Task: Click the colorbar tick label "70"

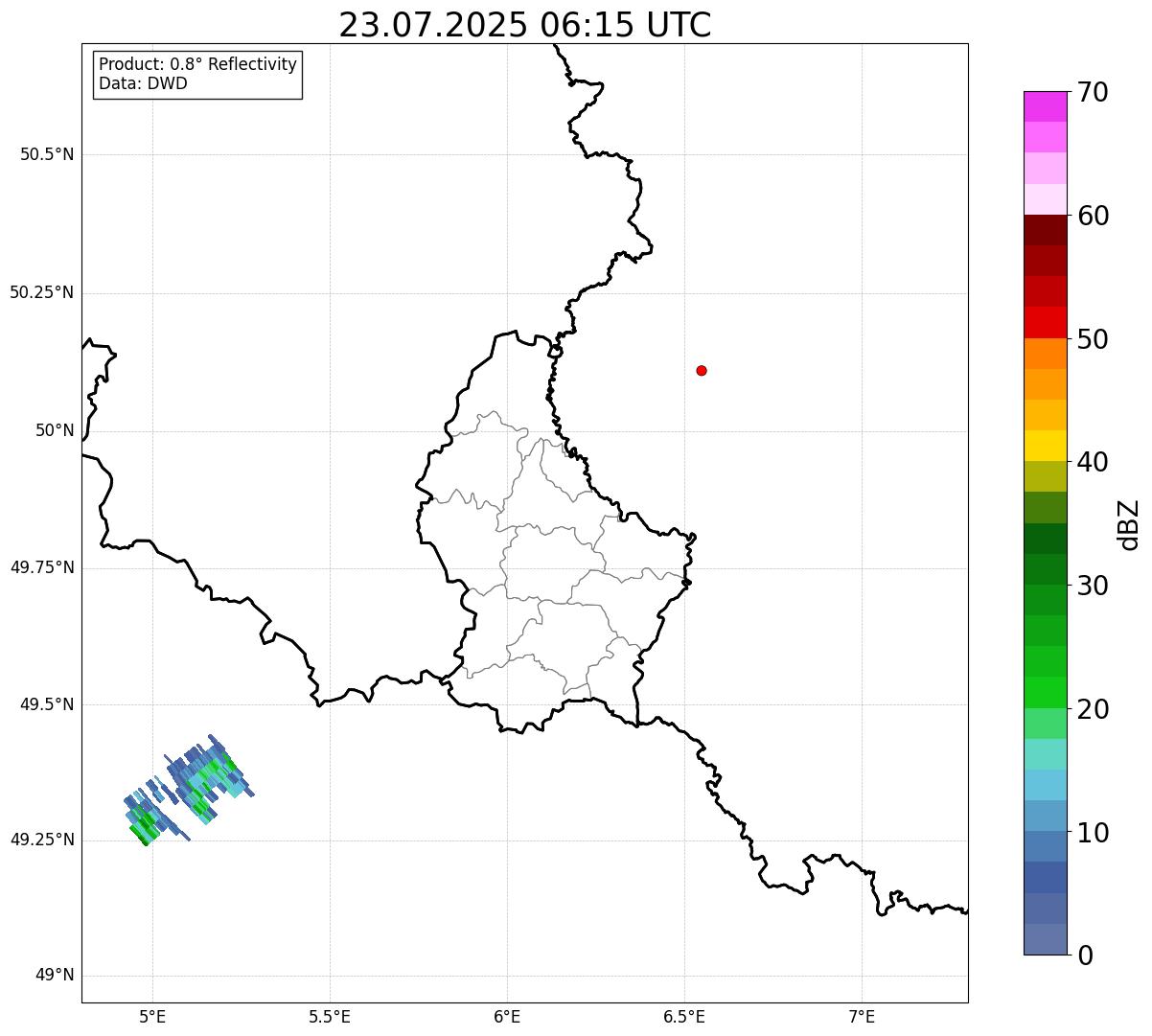Action: click(1094, 92)
